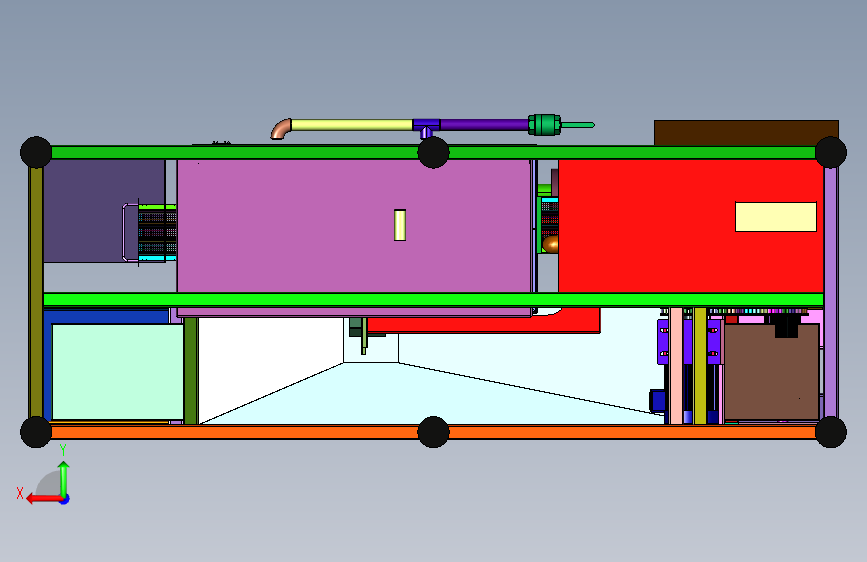This screenshot has height=562, width=867.
Task: Select the purple right vertical post
Action: (x=831, y=292)
